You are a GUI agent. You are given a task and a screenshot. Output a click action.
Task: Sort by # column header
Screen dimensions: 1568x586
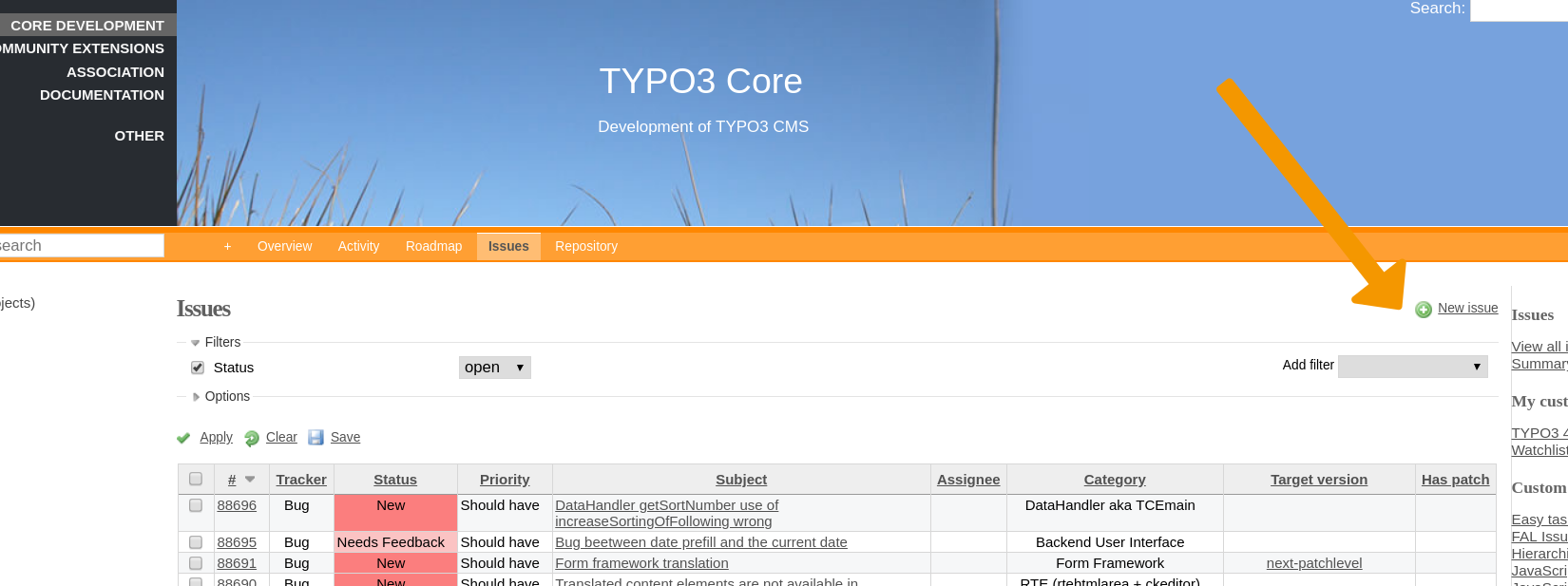[x=232, y=480]
